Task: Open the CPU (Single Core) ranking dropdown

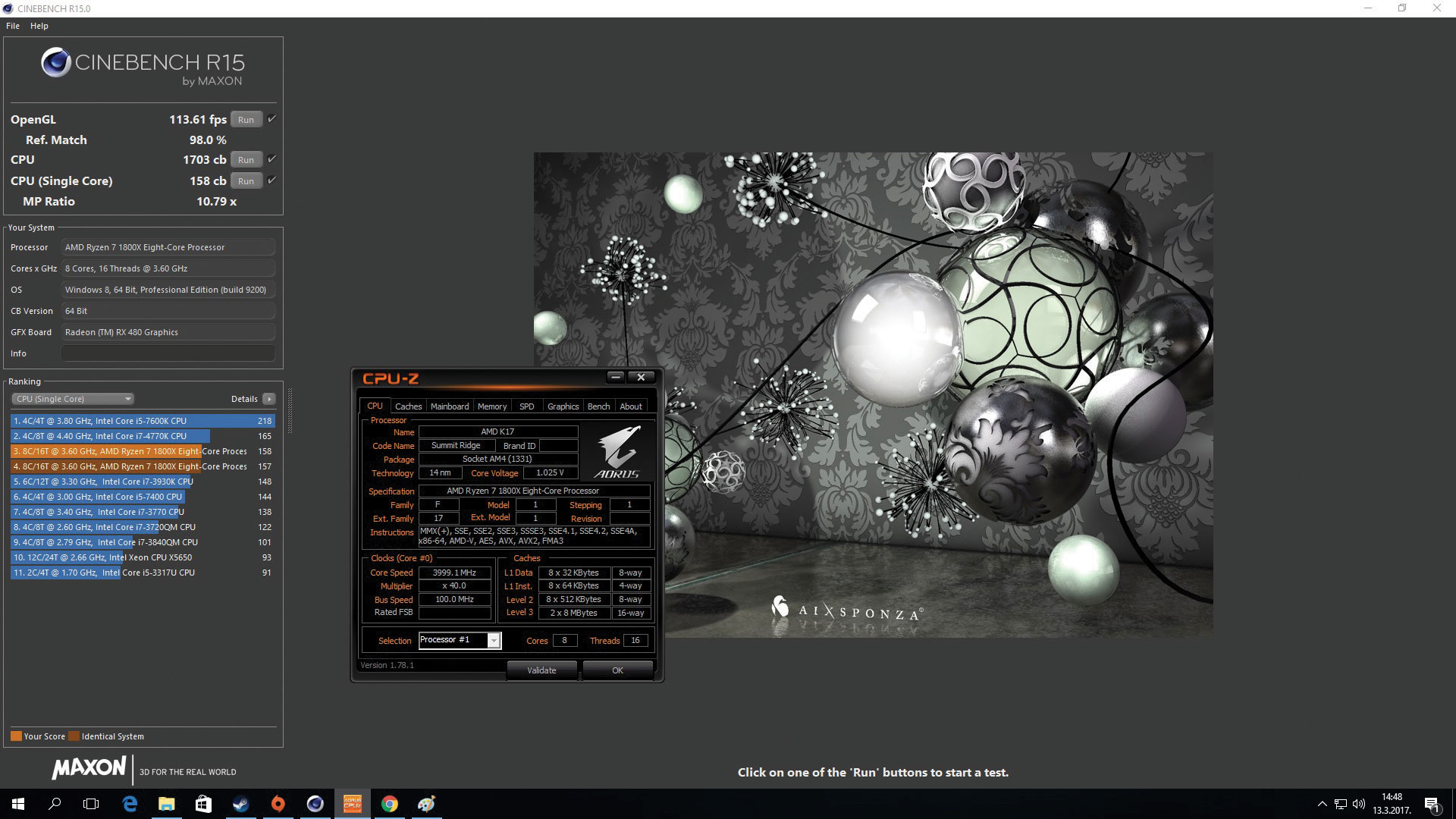Action: pos(73,399)
